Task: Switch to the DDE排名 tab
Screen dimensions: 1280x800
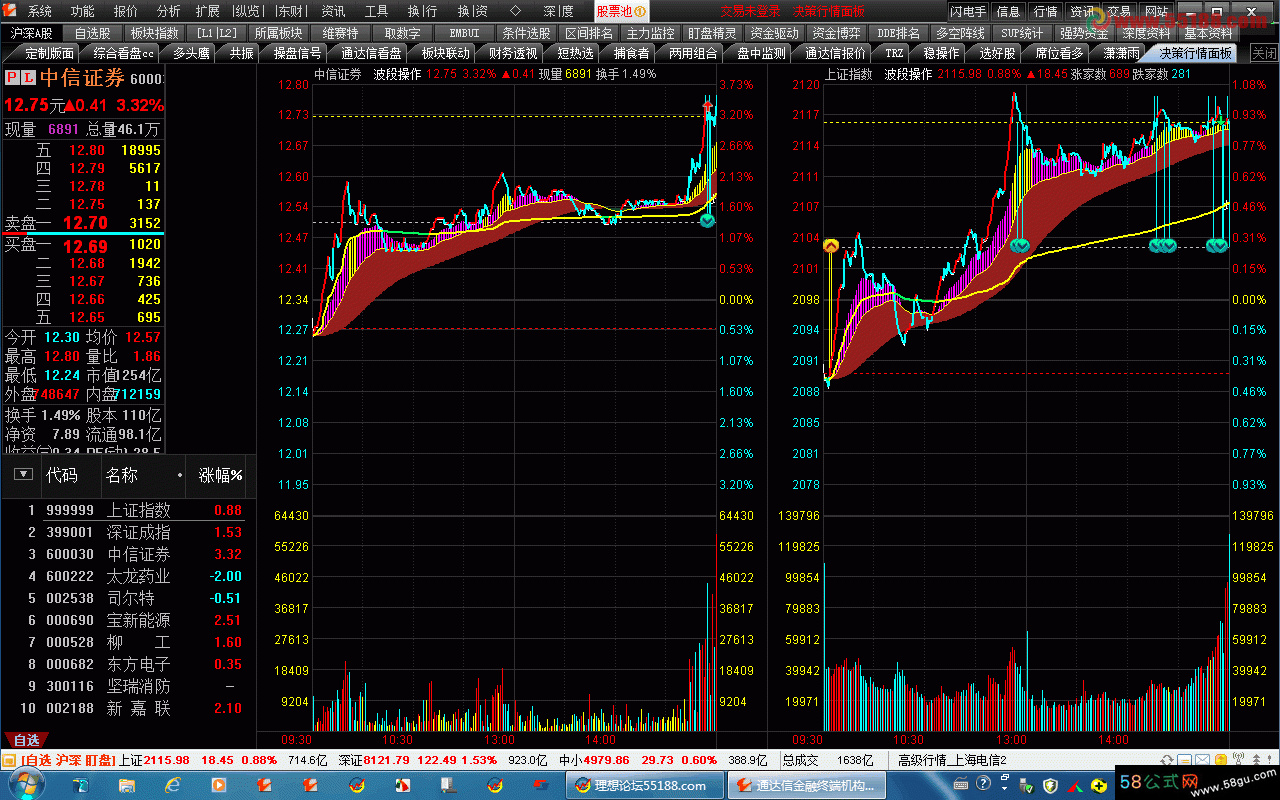Action: 898,33
